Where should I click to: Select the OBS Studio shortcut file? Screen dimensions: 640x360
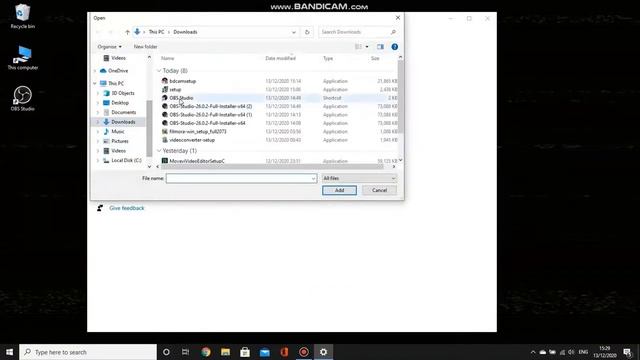[181, 98]
